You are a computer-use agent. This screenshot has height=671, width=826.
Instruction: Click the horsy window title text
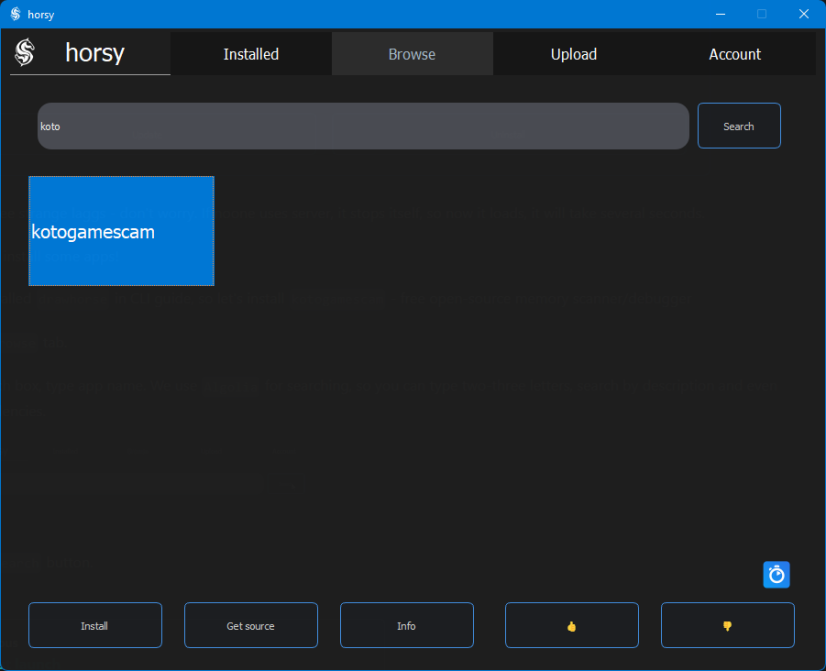(42, 14)
